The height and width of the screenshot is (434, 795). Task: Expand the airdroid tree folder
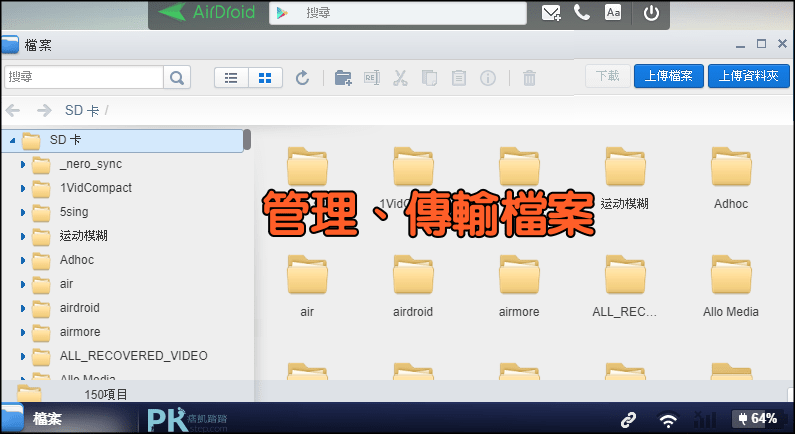tap(23, 308)
